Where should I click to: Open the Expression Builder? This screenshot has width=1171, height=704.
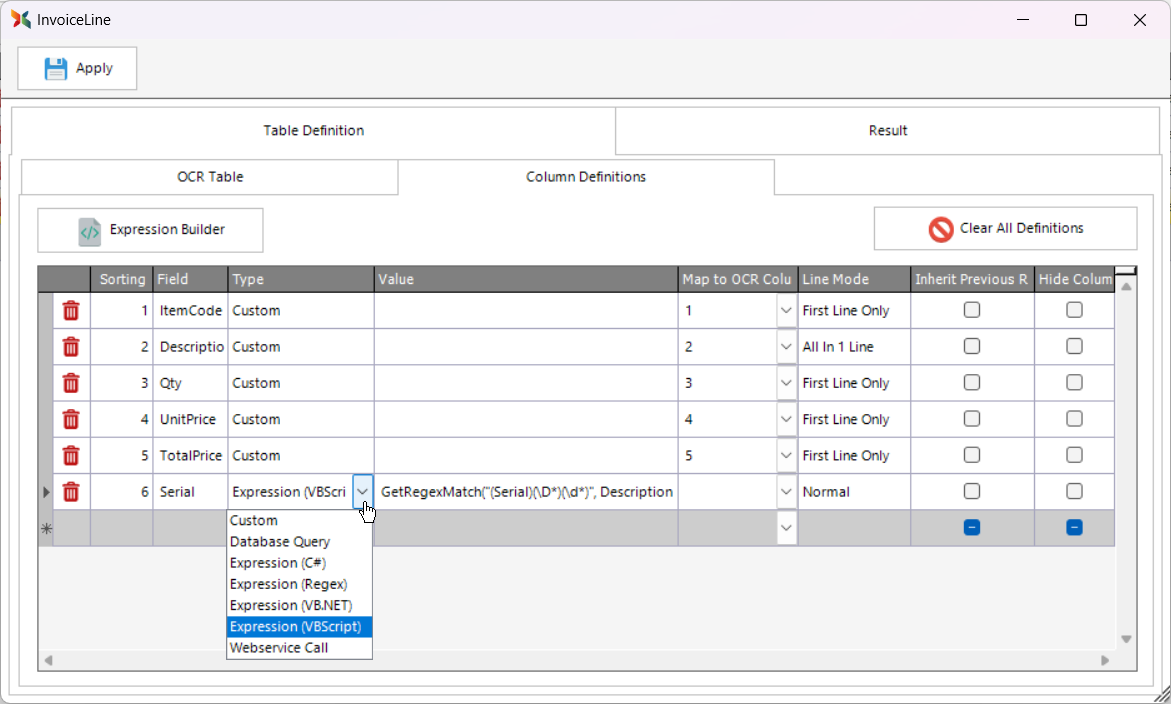151,230
